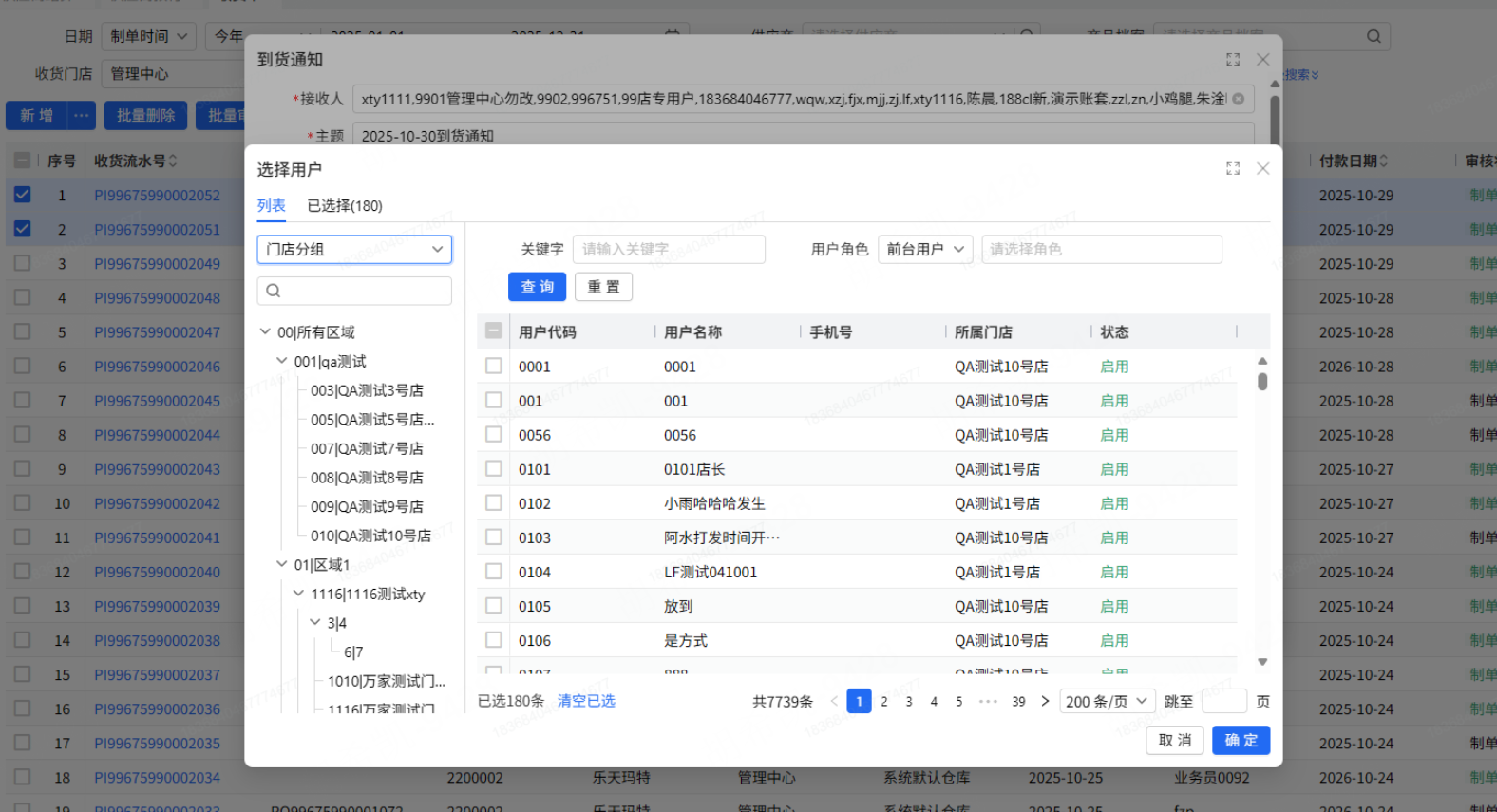The height and width of the screenshot is (812, 1497).
Task: Click the 清空已选 link
Action: [586, 701]
